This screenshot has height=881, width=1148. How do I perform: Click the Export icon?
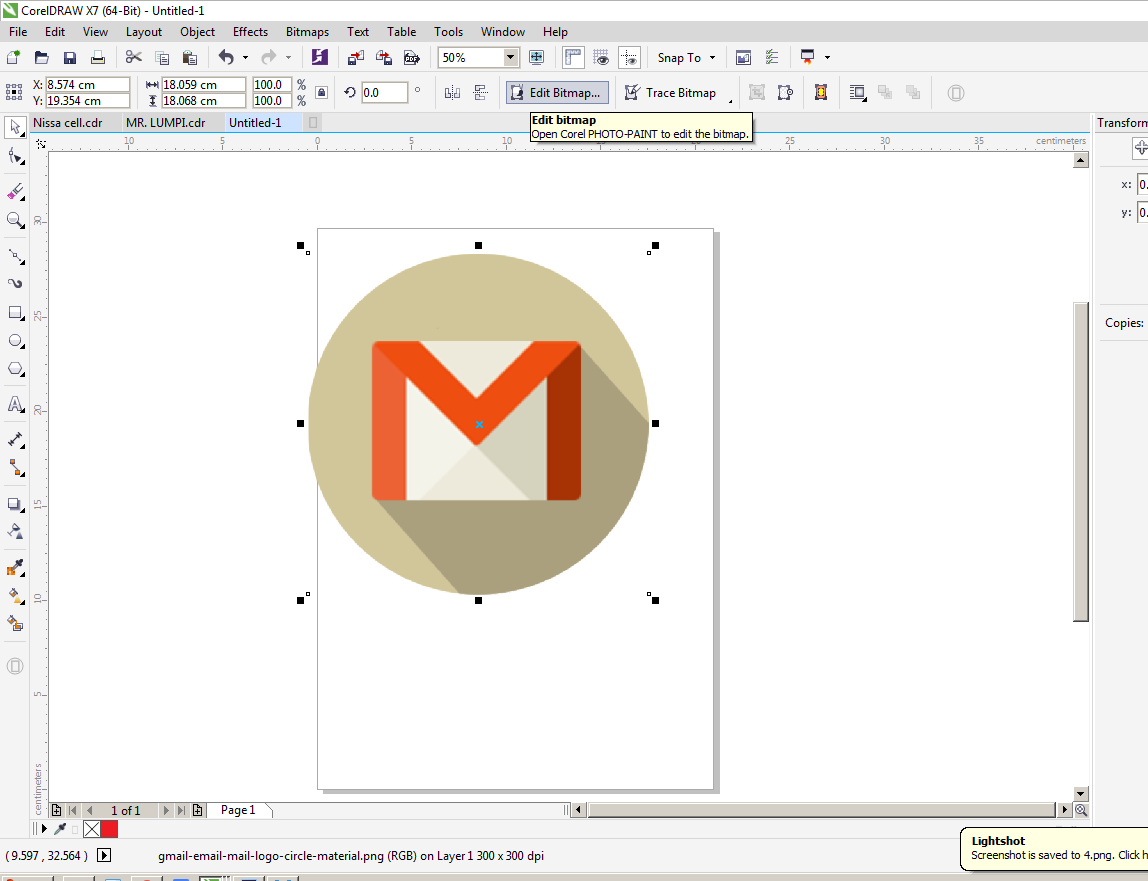[x=384, y=57]
